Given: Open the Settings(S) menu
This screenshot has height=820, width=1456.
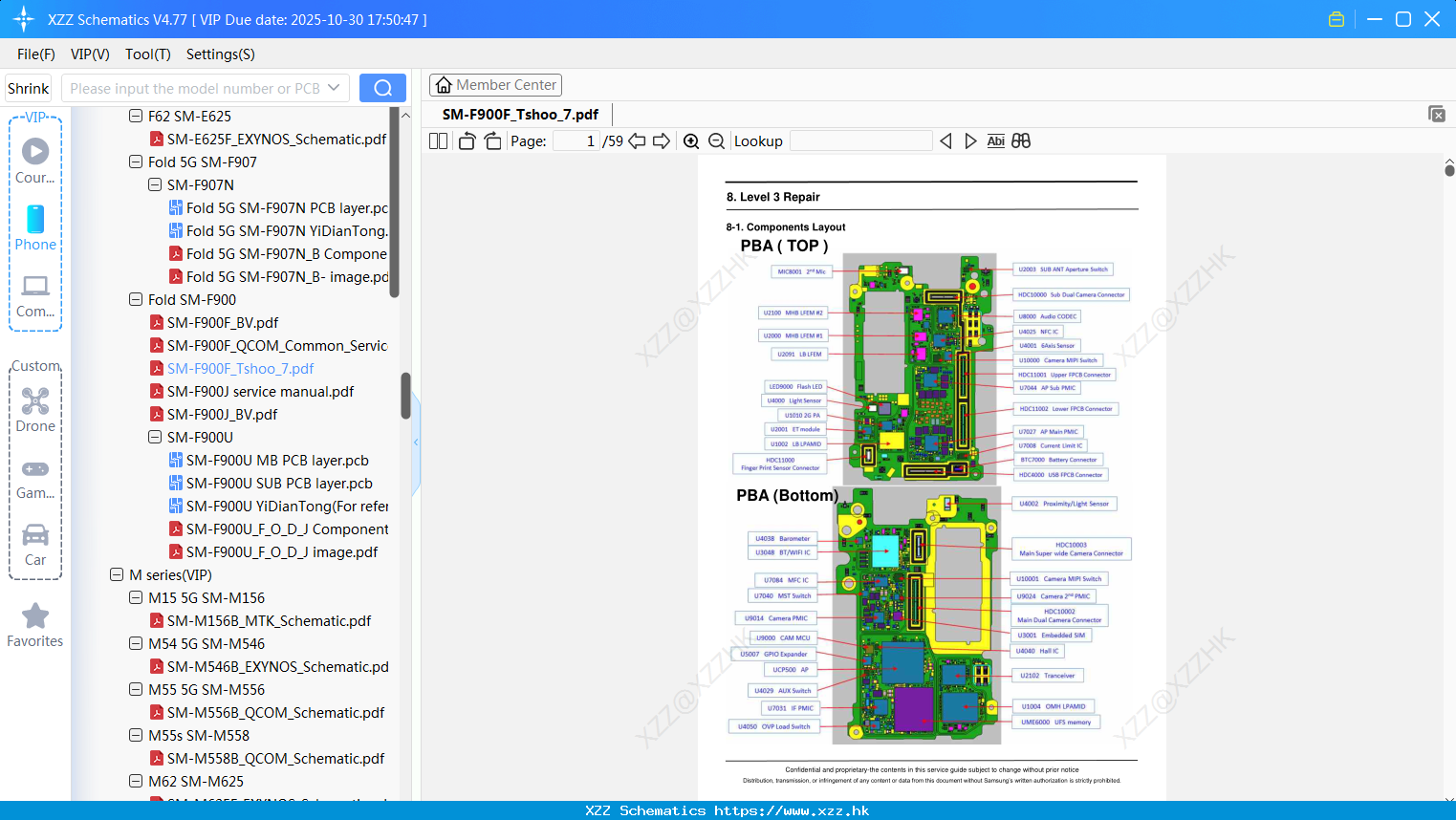Looking at the screenshot, I should [221, 54].
